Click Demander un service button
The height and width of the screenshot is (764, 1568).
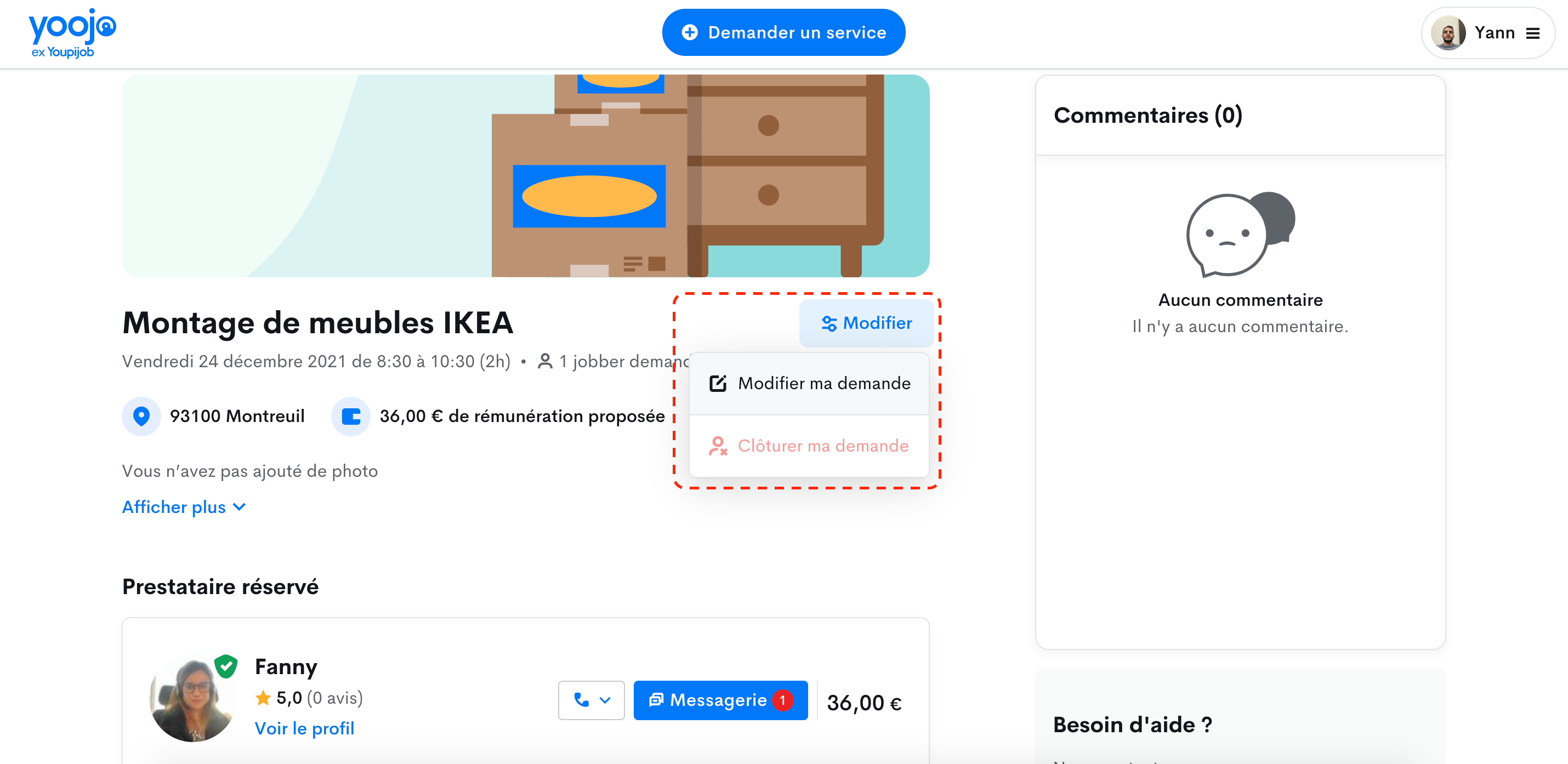(x=783, y=32)
